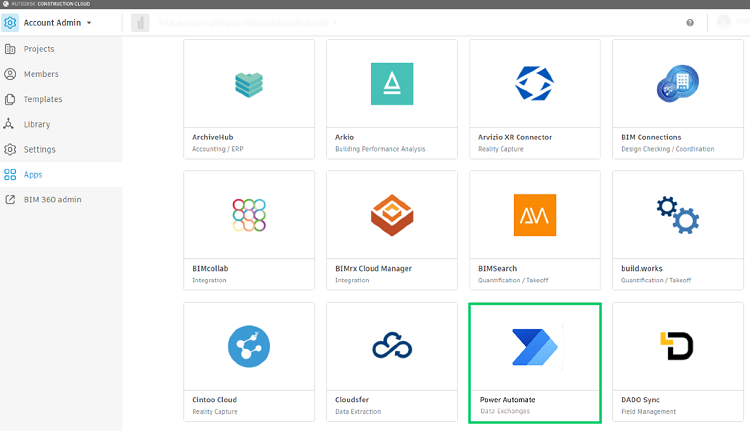Open Settings in the sidebar
Viewport: 750px width, 431px height.
pyautogui.click(x=40, y=149)
